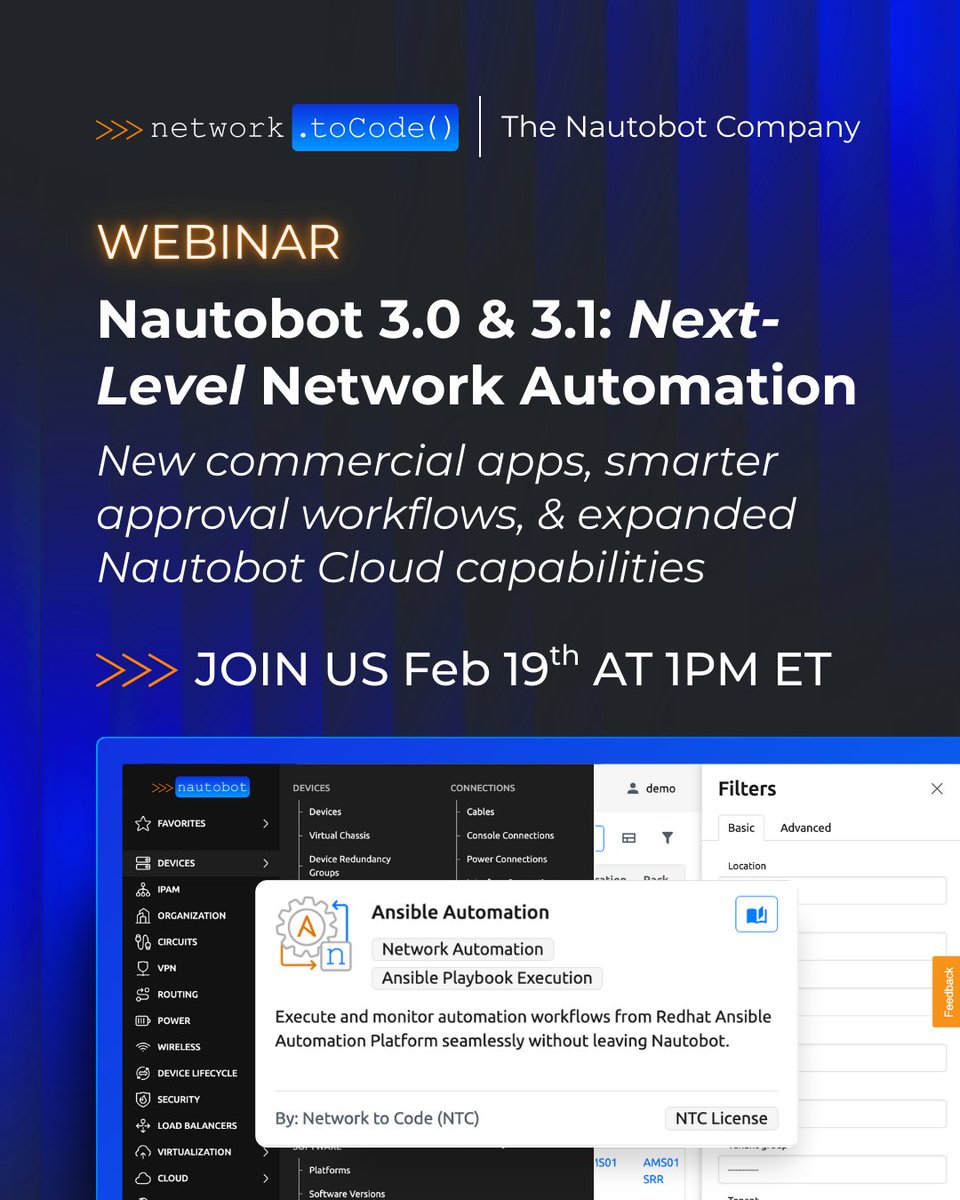Click the Circuits sidebar icon
The width and height of the screenshot is (960, 1200).
point(142,942)
